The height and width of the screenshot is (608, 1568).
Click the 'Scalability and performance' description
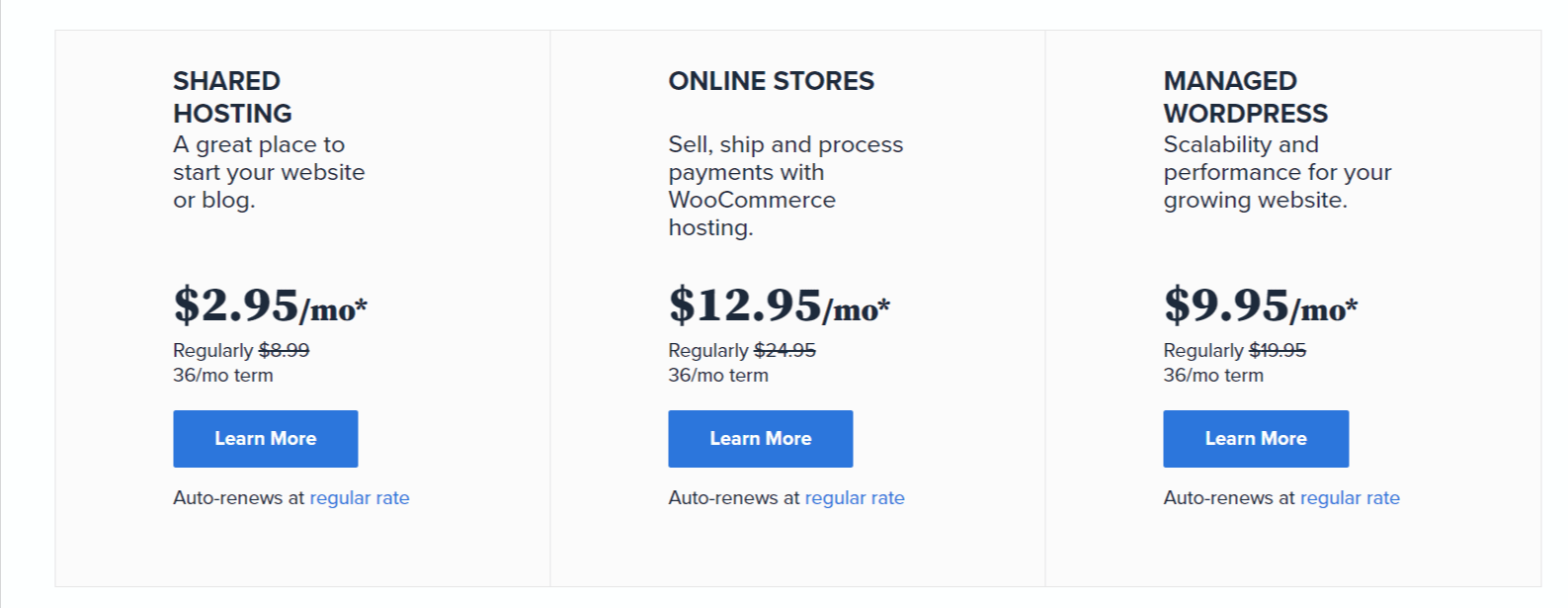point(1277,172)
